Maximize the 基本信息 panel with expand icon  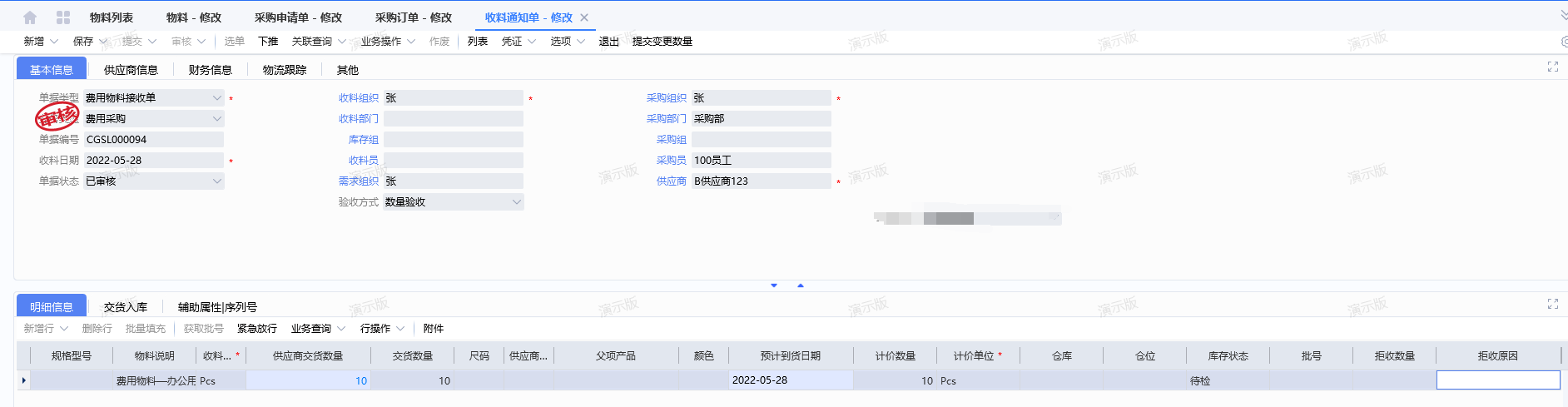[1552, 67]
